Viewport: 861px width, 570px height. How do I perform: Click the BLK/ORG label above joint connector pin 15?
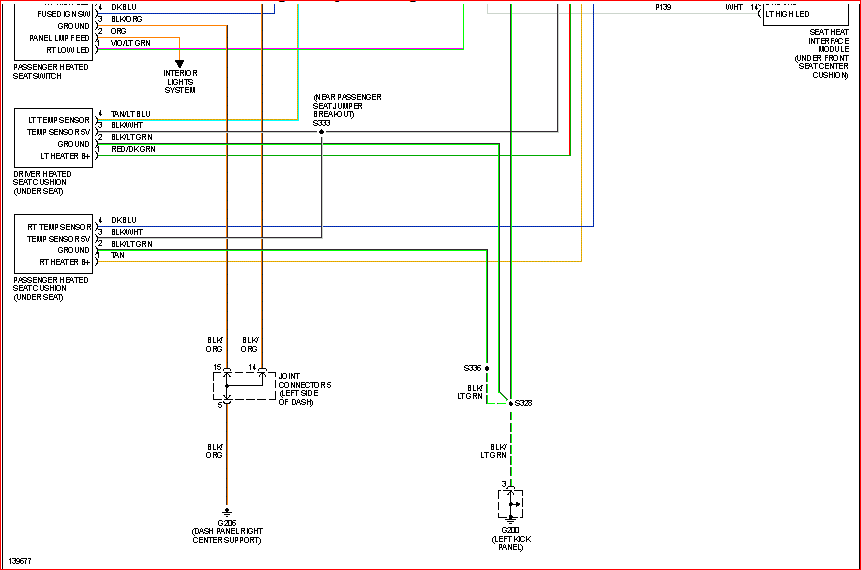tap(215, 345)
